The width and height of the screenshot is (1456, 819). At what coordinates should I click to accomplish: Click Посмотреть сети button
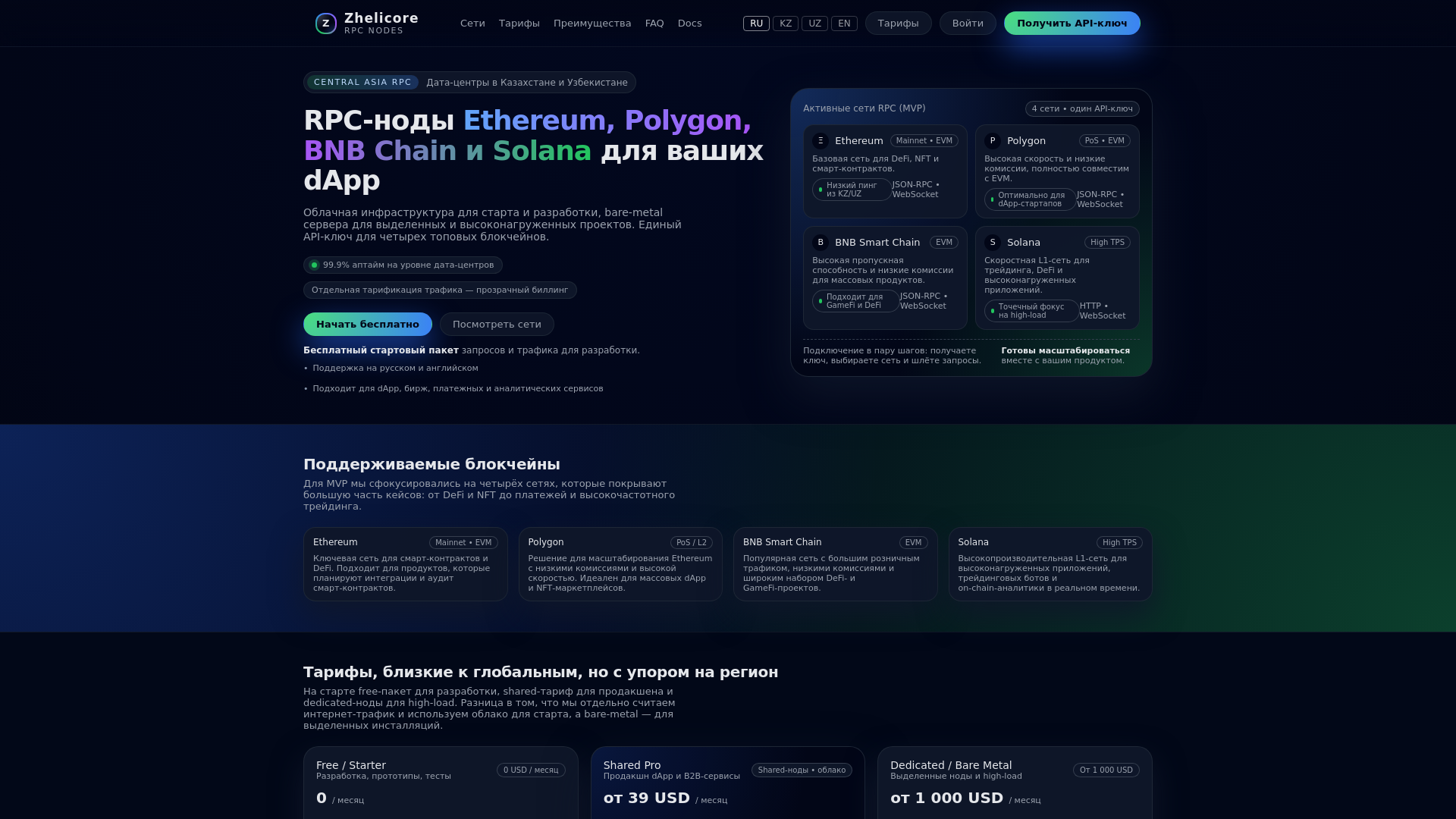pos(497,325)
